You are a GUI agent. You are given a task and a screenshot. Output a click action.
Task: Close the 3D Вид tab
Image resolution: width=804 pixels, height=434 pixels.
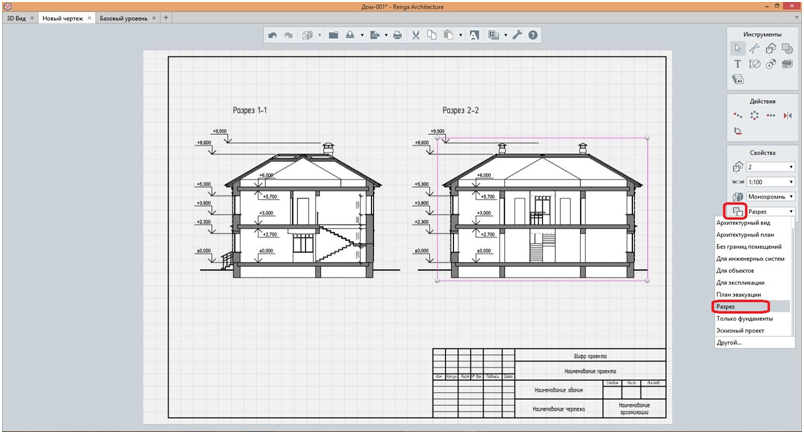coord(32,18)
